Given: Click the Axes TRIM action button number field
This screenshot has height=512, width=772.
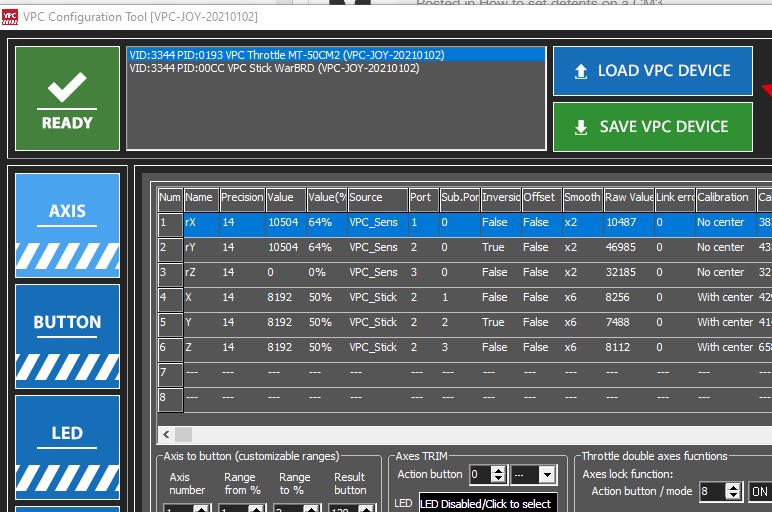Looking at the screenshot, I should click(x=480, y=475).
